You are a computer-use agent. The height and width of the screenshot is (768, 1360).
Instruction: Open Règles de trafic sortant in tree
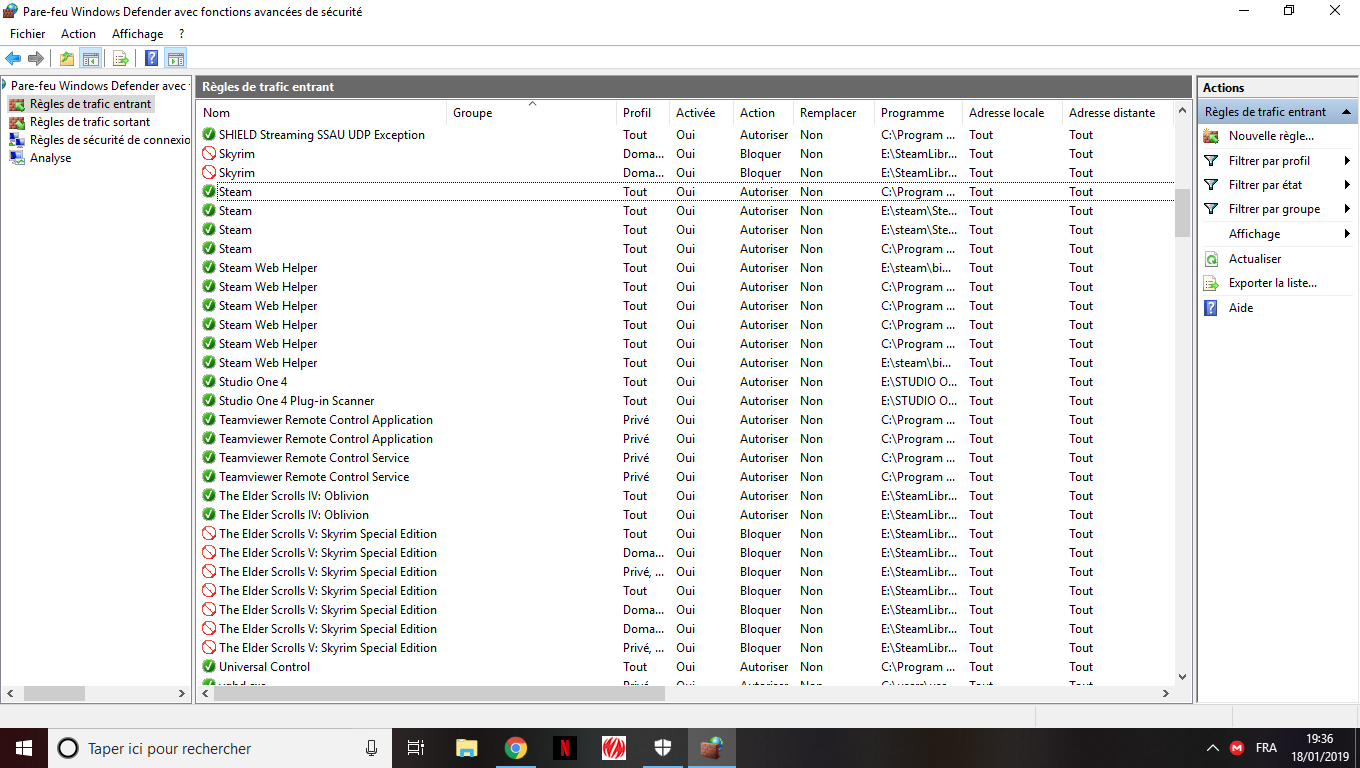pos(90,122)
